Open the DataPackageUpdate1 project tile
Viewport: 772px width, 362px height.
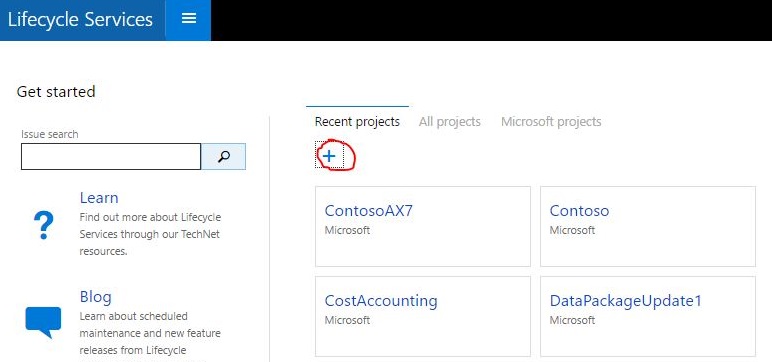click(x=648, y=316)
